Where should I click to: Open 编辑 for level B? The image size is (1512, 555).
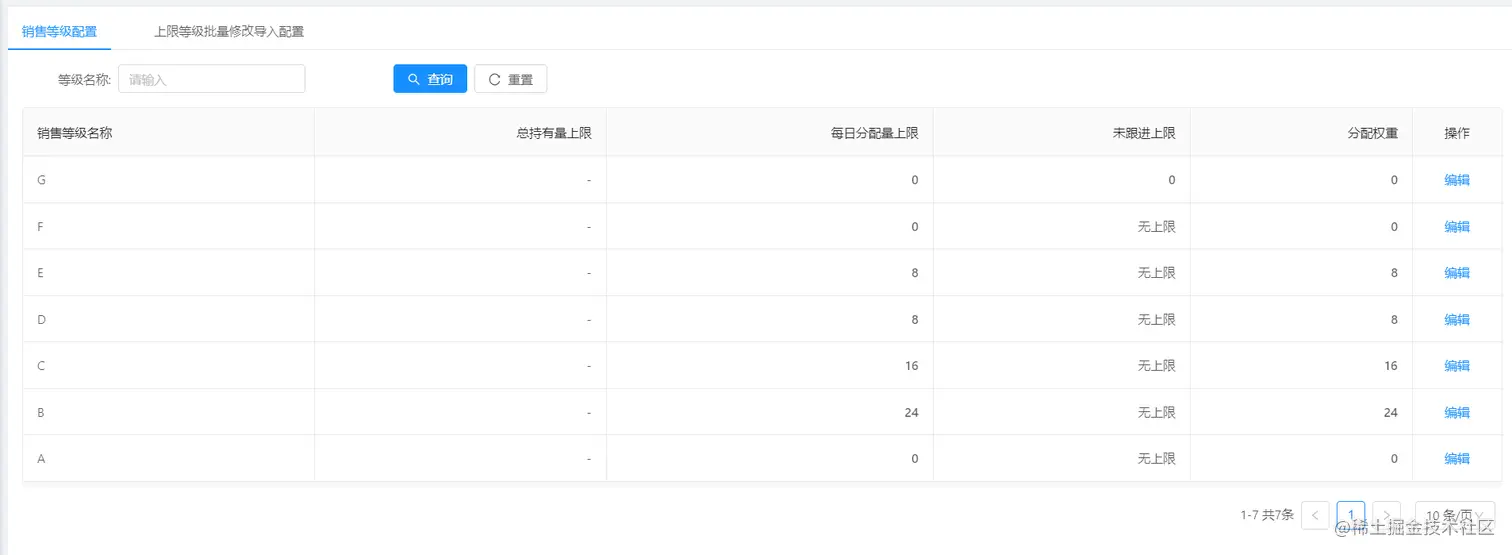(1456, 413)
